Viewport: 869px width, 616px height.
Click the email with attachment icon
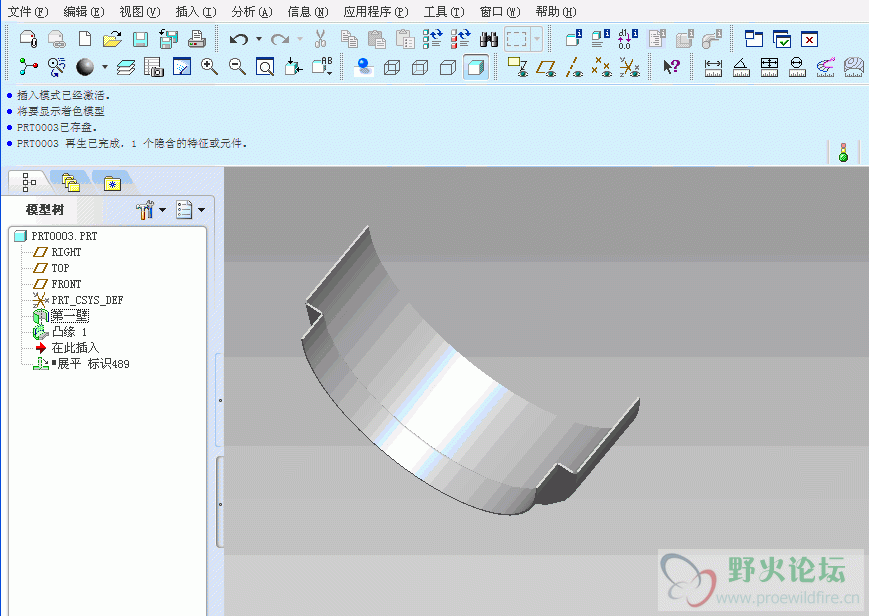[x=28, y=39]
